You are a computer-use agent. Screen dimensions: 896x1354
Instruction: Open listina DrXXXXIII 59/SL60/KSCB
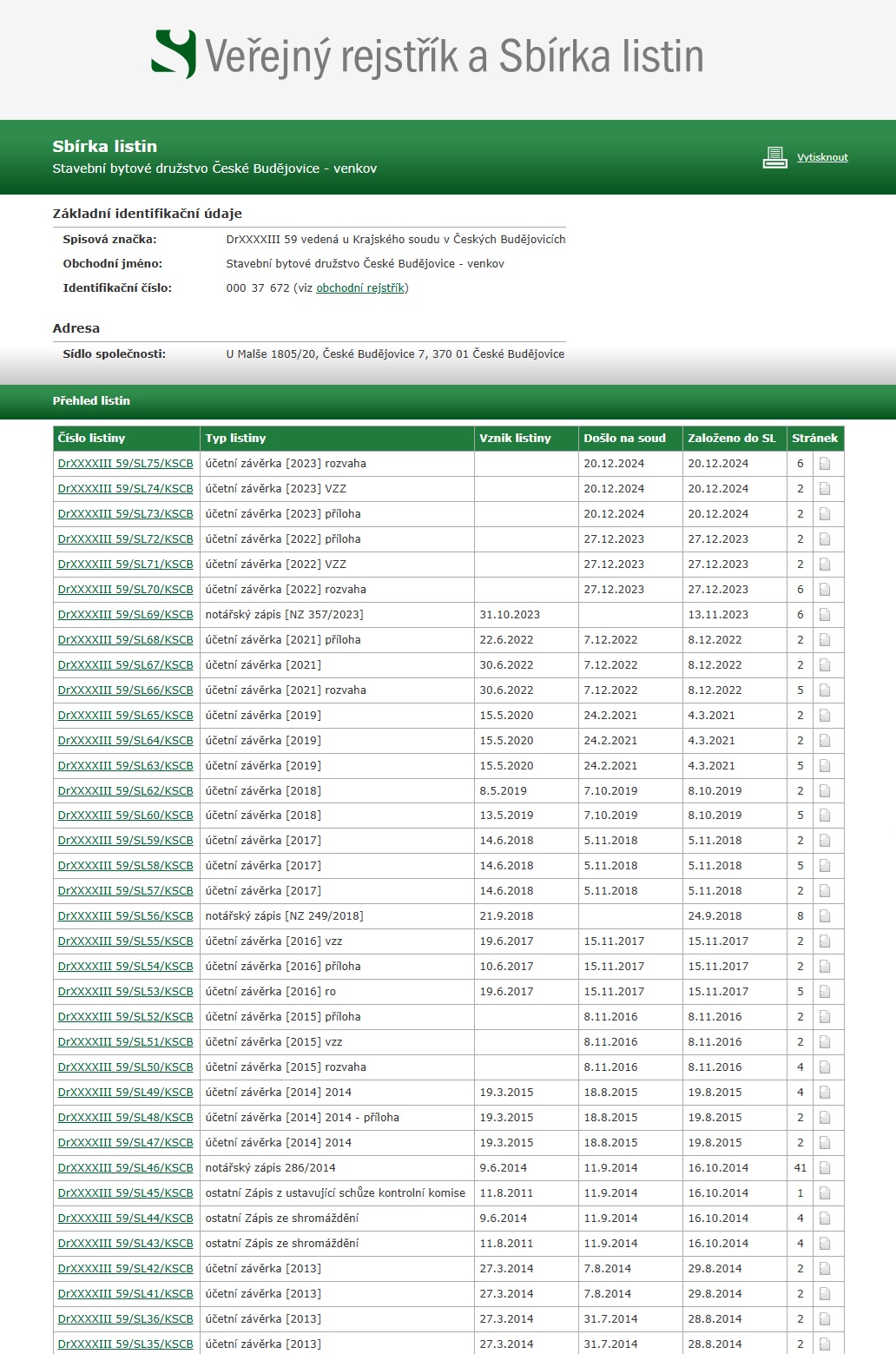[126, 816]
